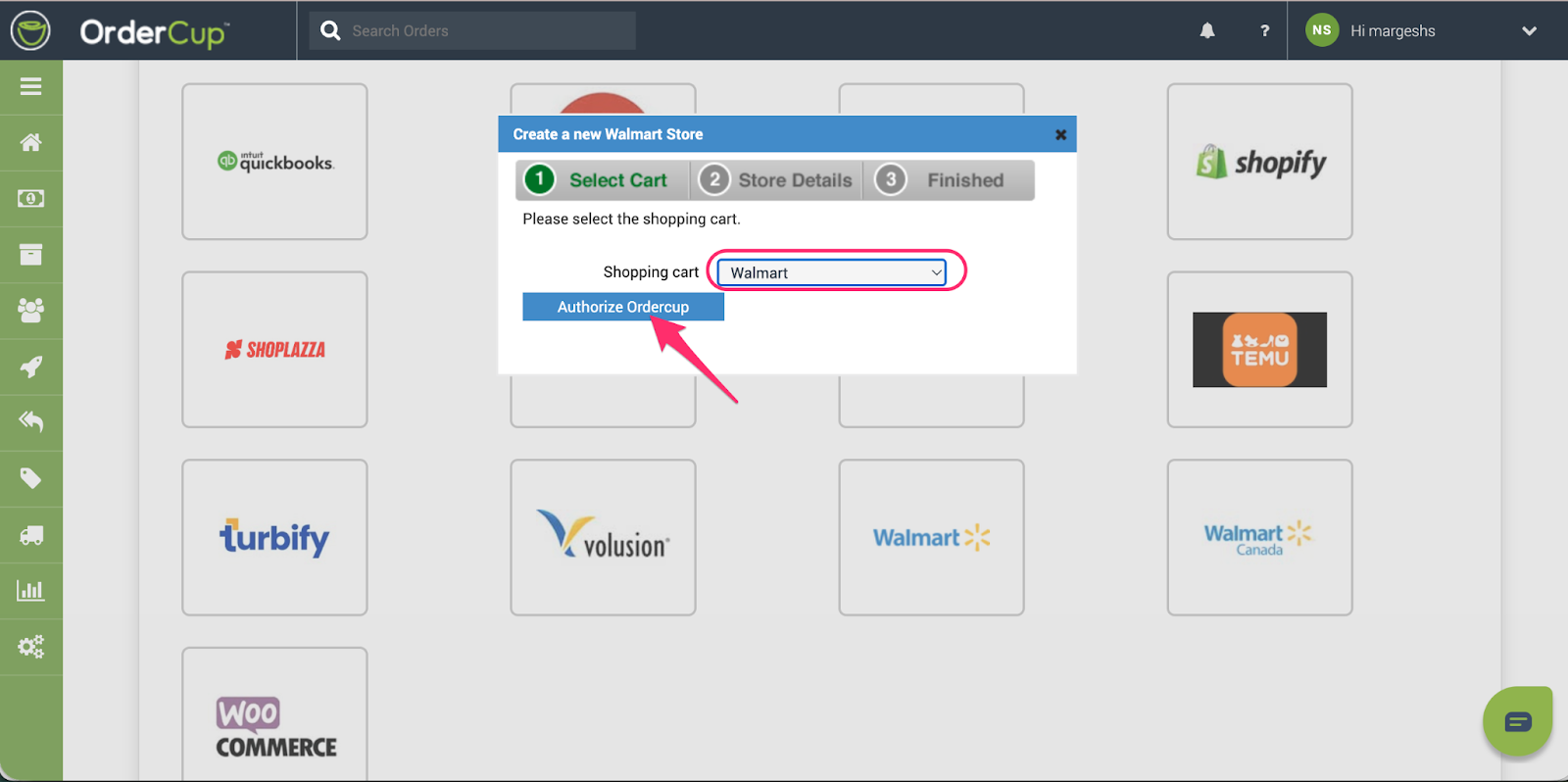
Task: Open help question mark icon
Action: coord(1265,31)
